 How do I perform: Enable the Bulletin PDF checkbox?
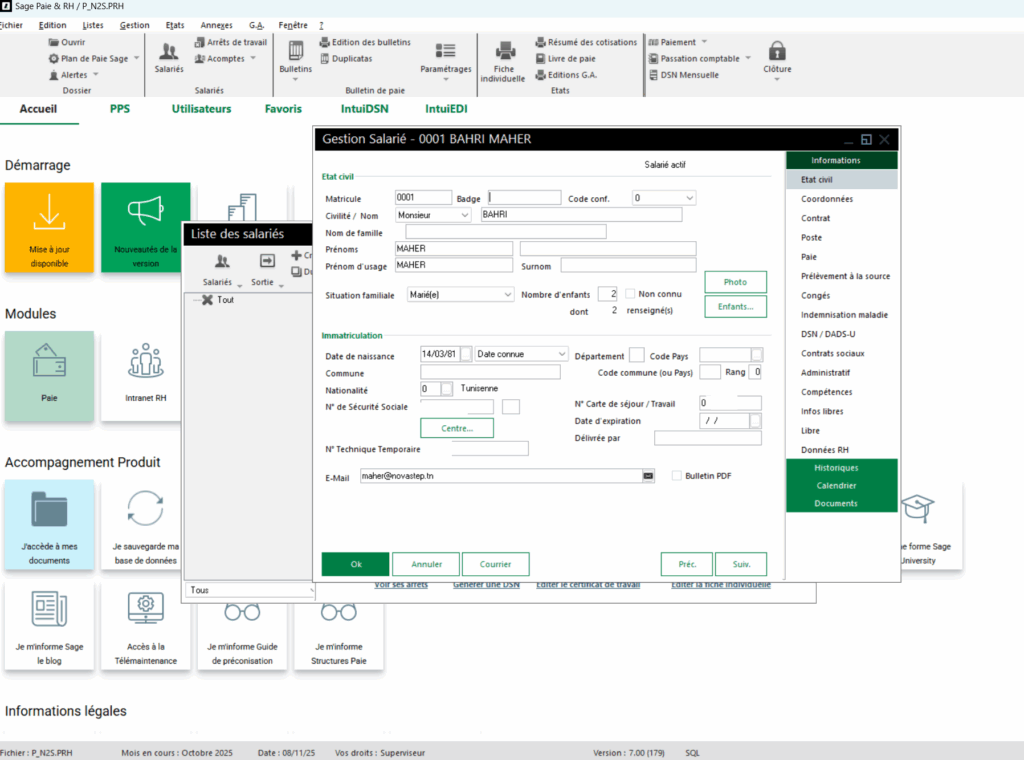(x=677, y=476)
